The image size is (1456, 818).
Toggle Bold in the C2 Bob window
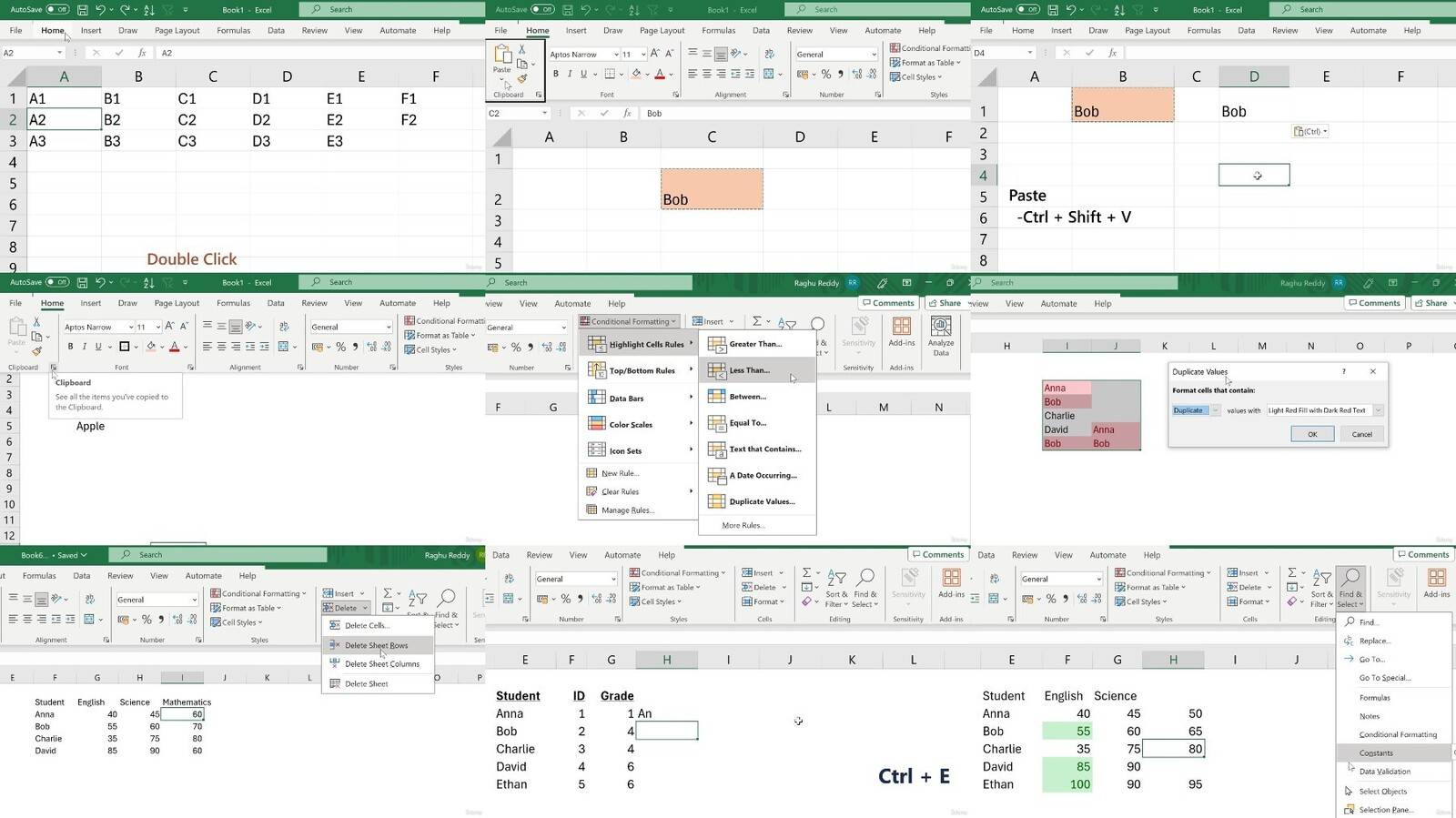pos(555,74)
